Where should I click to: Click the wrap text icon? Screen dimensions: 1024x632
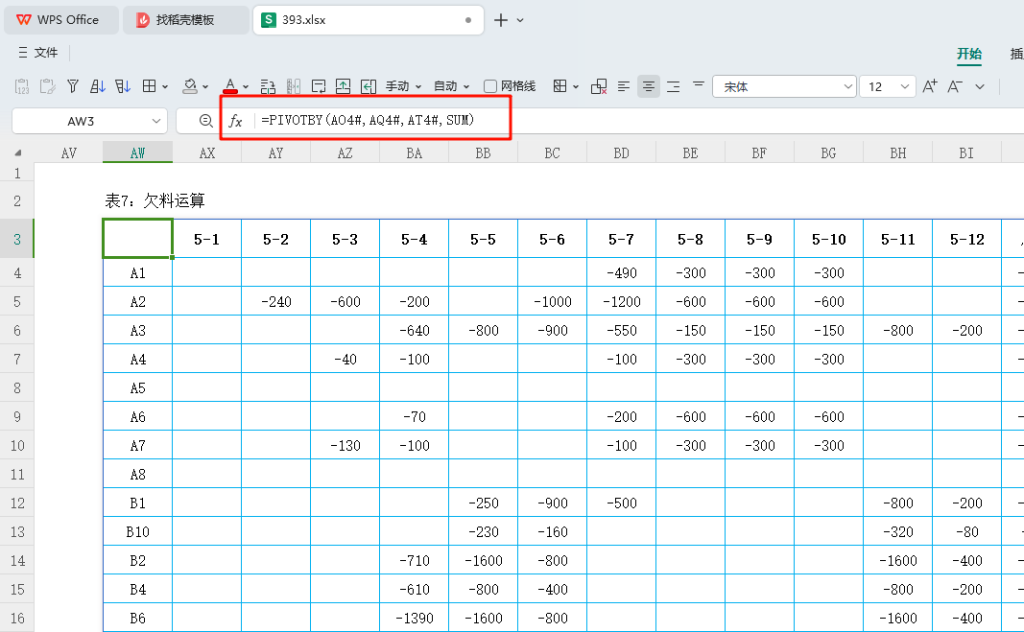point(319,86)
